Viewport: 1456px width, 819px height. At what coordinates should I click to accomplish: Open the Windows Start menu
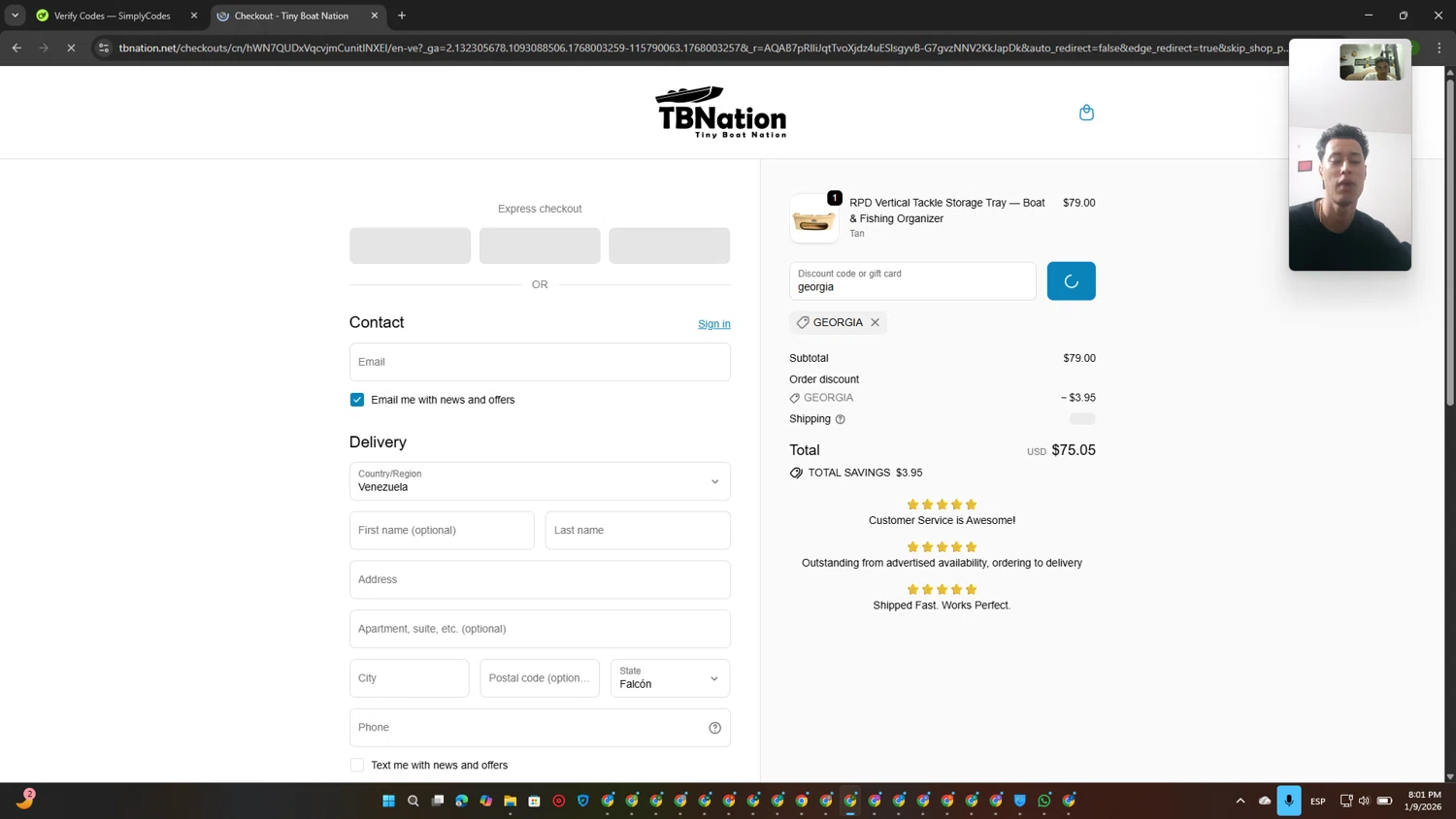coord(388,801)
